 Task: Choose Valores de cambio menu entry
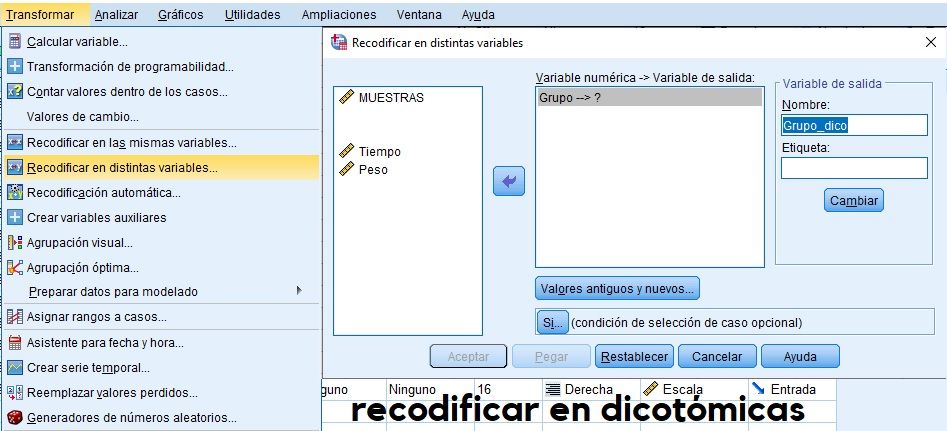[x=83, y=117]
